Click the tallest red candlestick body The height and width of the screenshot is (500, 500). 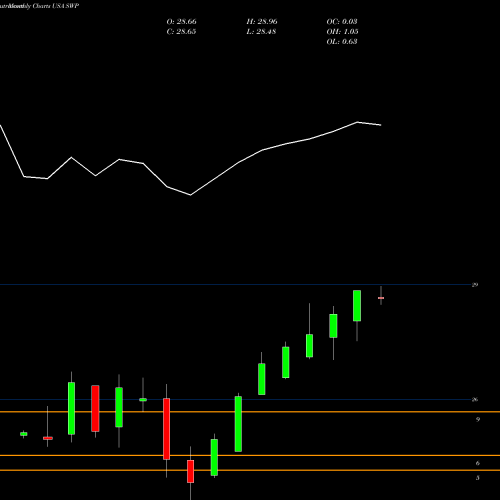(166, 429)
